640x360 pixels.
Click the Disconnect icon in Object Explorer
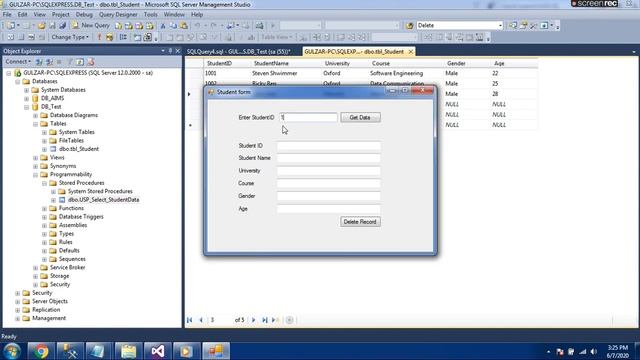click(x=49, y=62)
